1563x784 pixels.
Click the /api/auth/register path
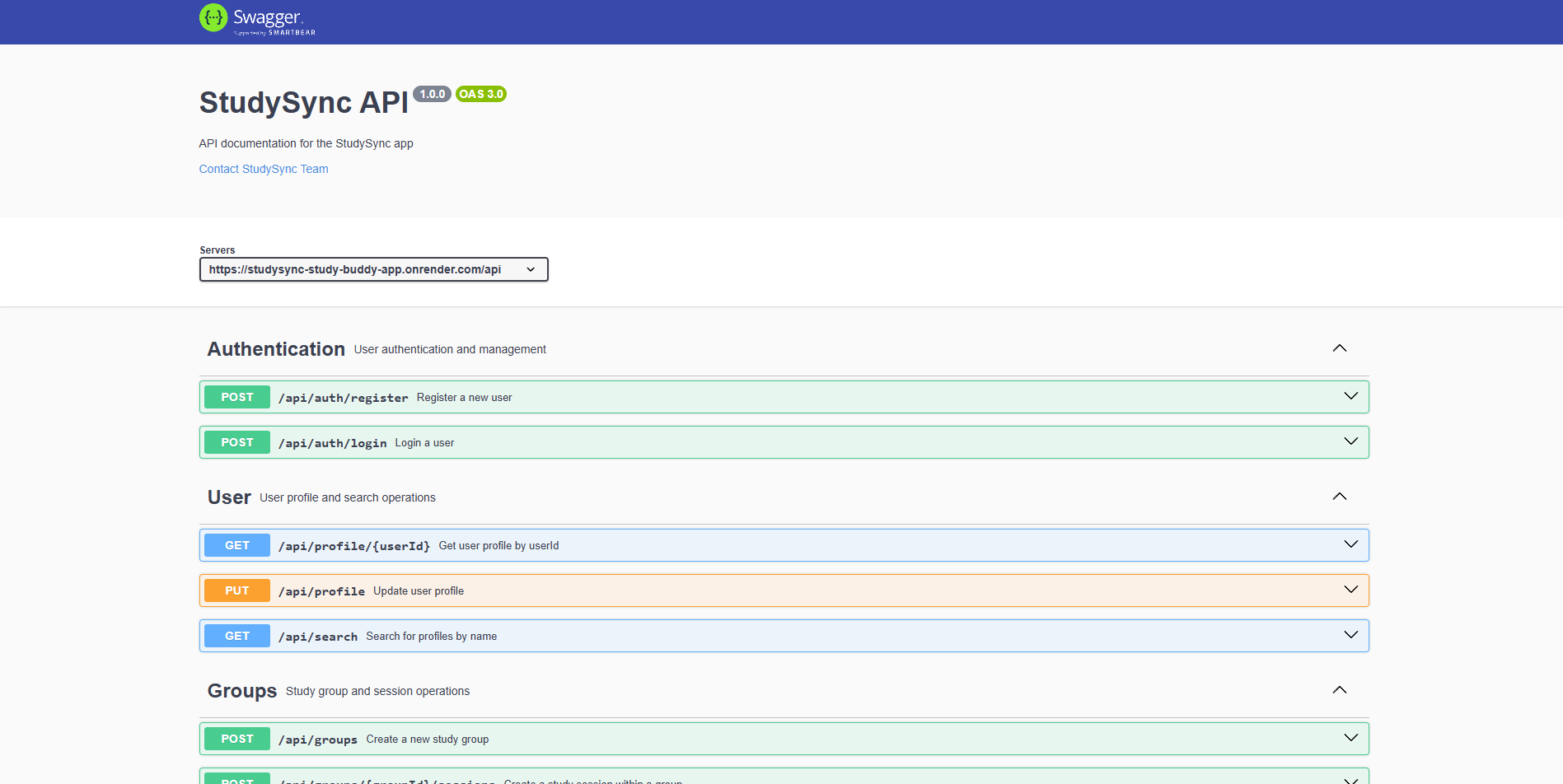point(343,398)
